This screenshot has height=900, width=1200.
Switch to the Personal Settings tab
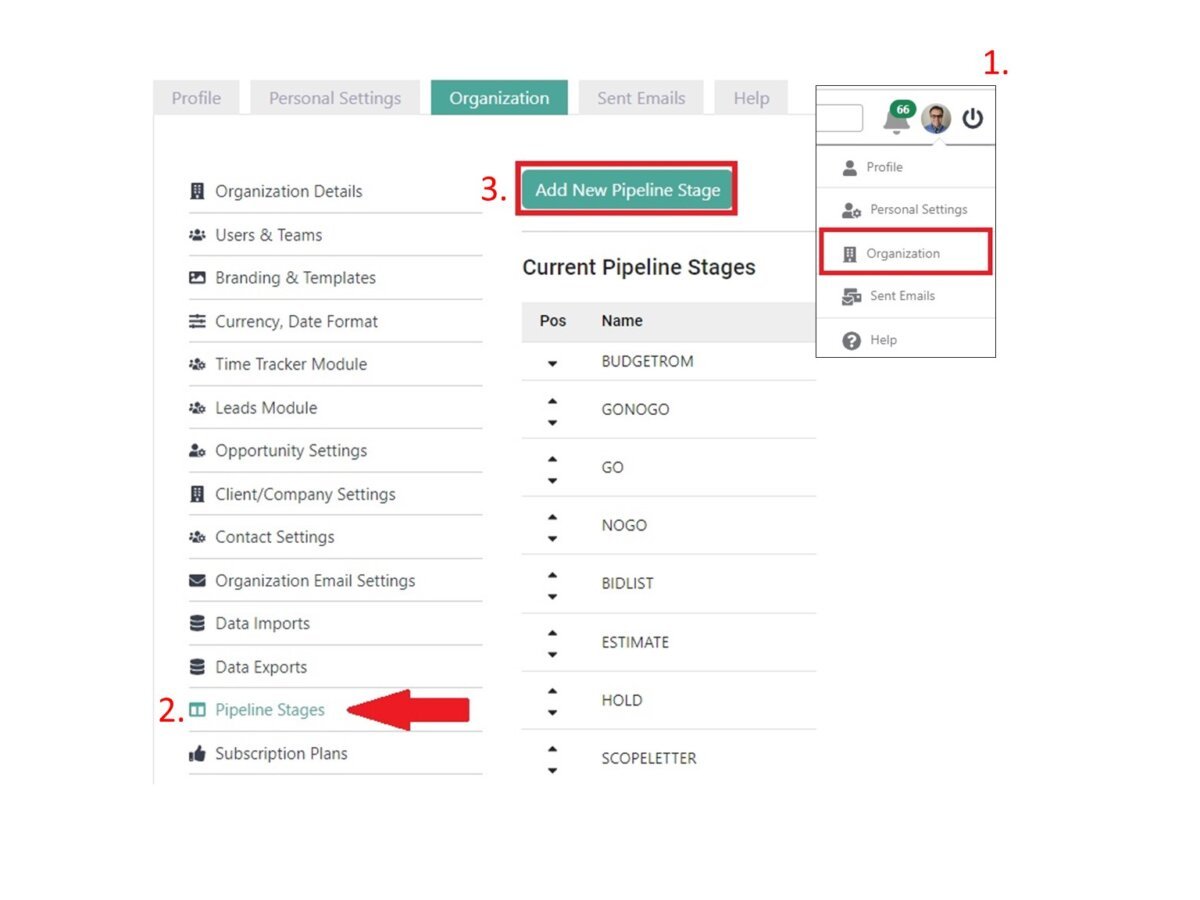click(335, 98)
